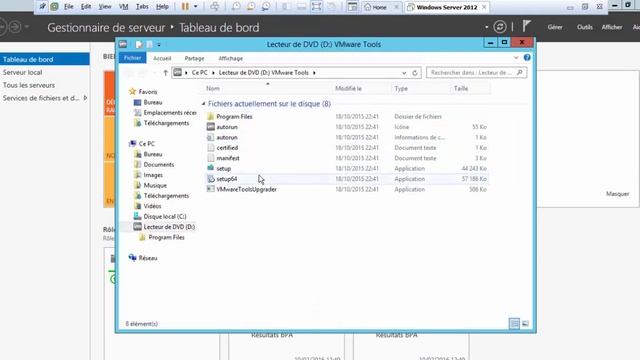Select Favoris in the navigation pane
The width and height of the screenshot is (640, 360).
pyautogui.click(x=147, y=92)
